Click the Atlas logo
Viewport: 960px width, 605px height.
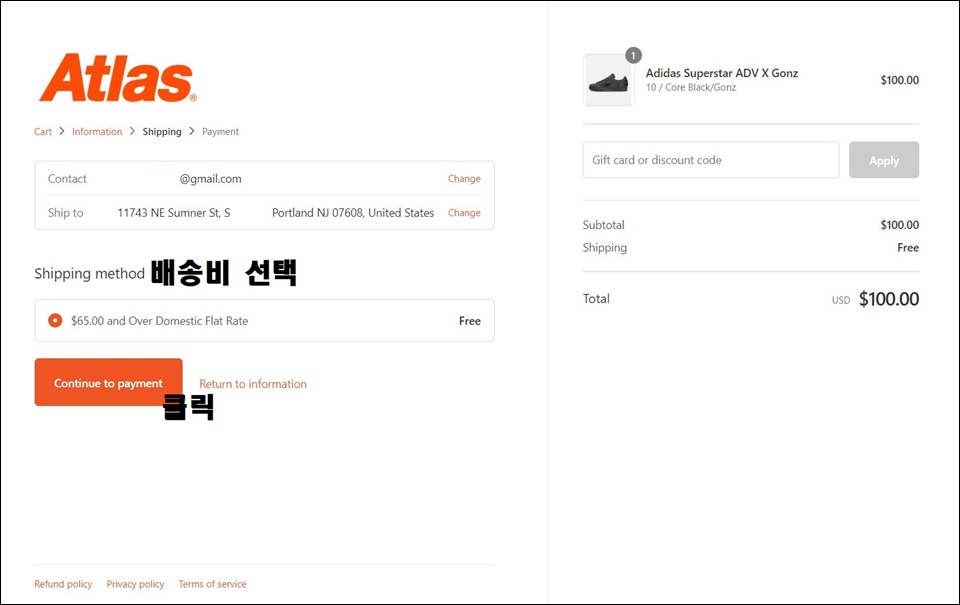pos(118,78)
